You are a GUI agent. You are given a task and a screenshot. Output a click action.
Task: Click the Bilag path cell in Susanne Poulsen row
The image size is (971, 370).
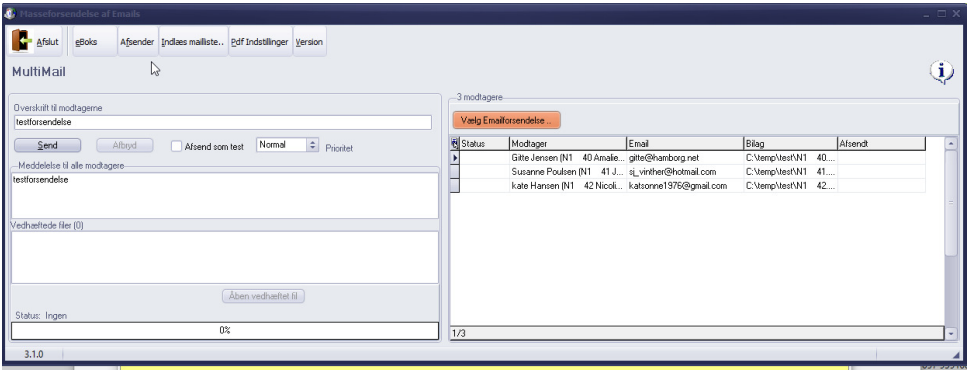790,172
